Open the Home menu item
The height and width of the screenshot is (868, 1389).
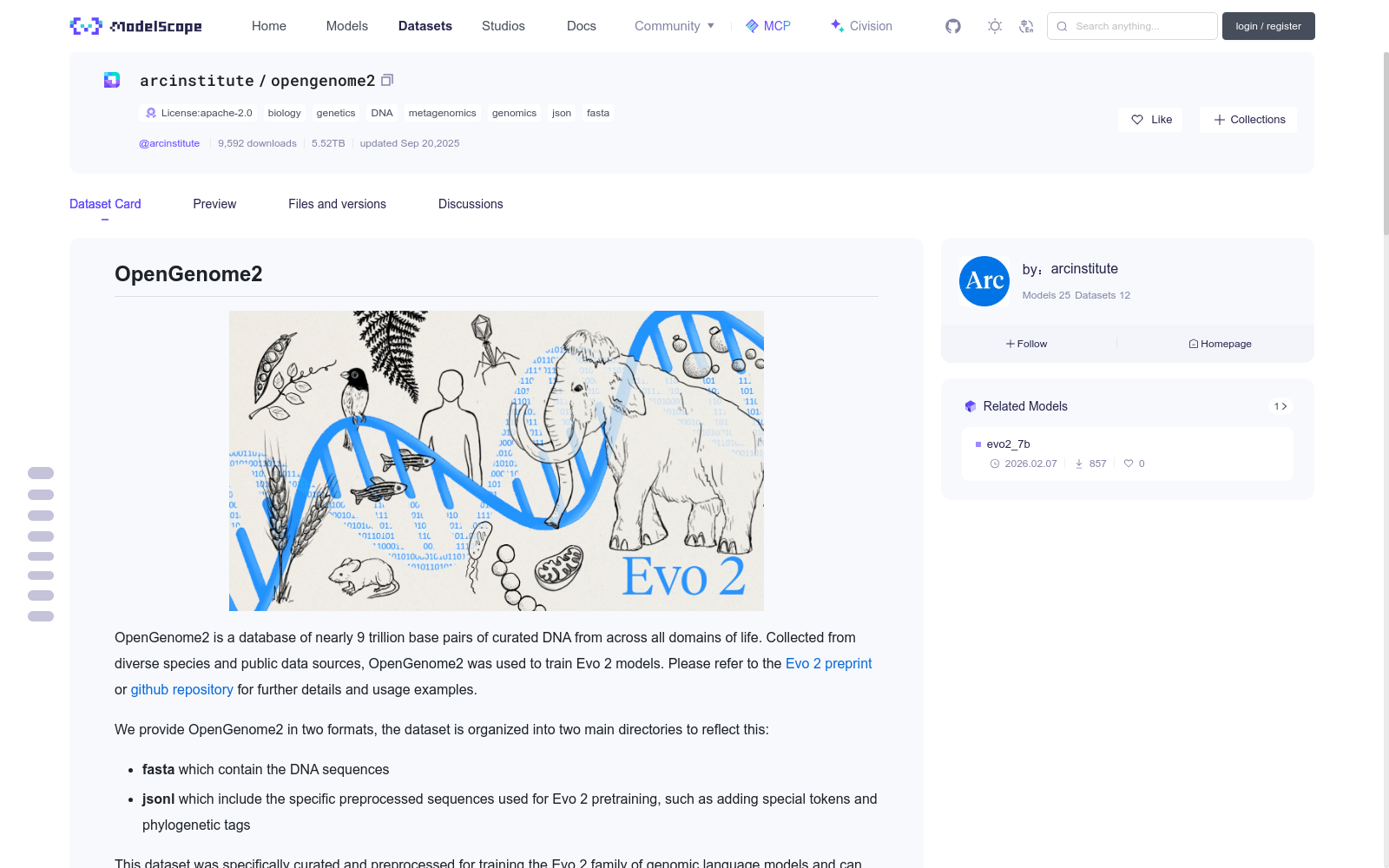point(269,26)
